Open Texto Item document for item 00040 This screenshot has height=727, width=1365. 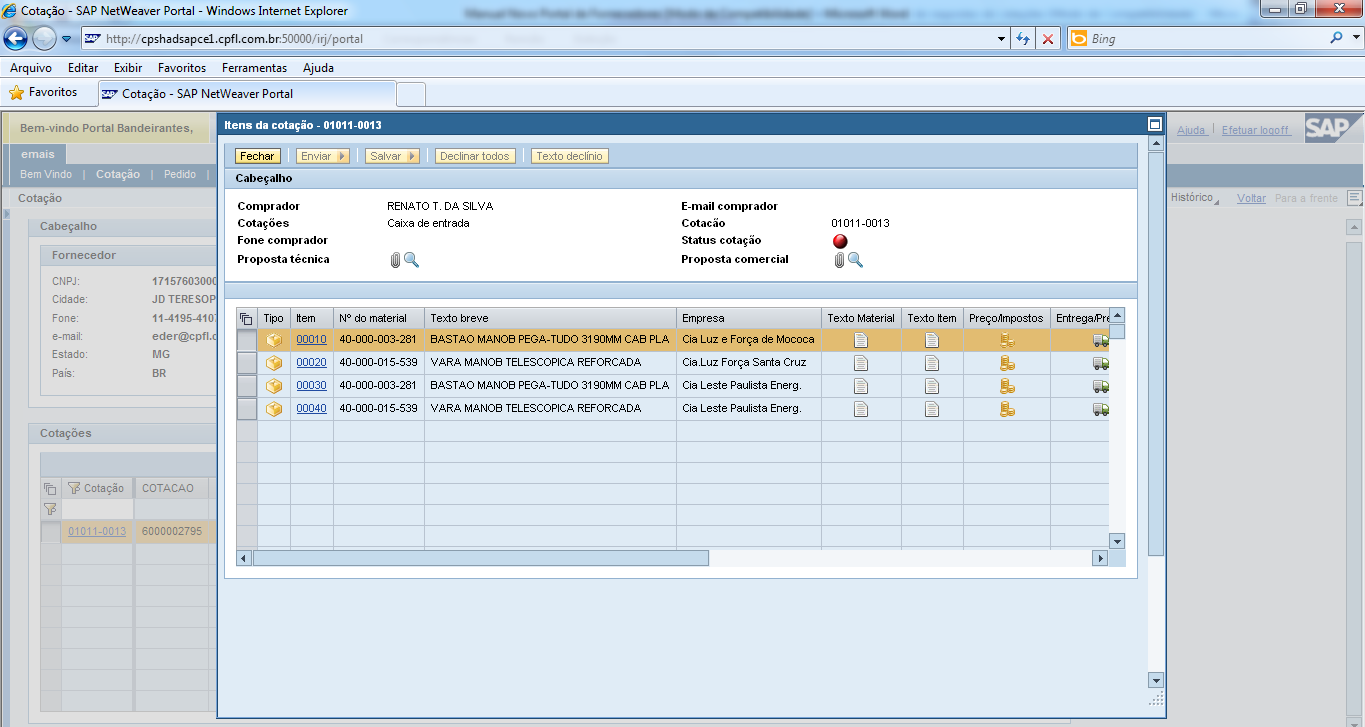click(932, 409)
